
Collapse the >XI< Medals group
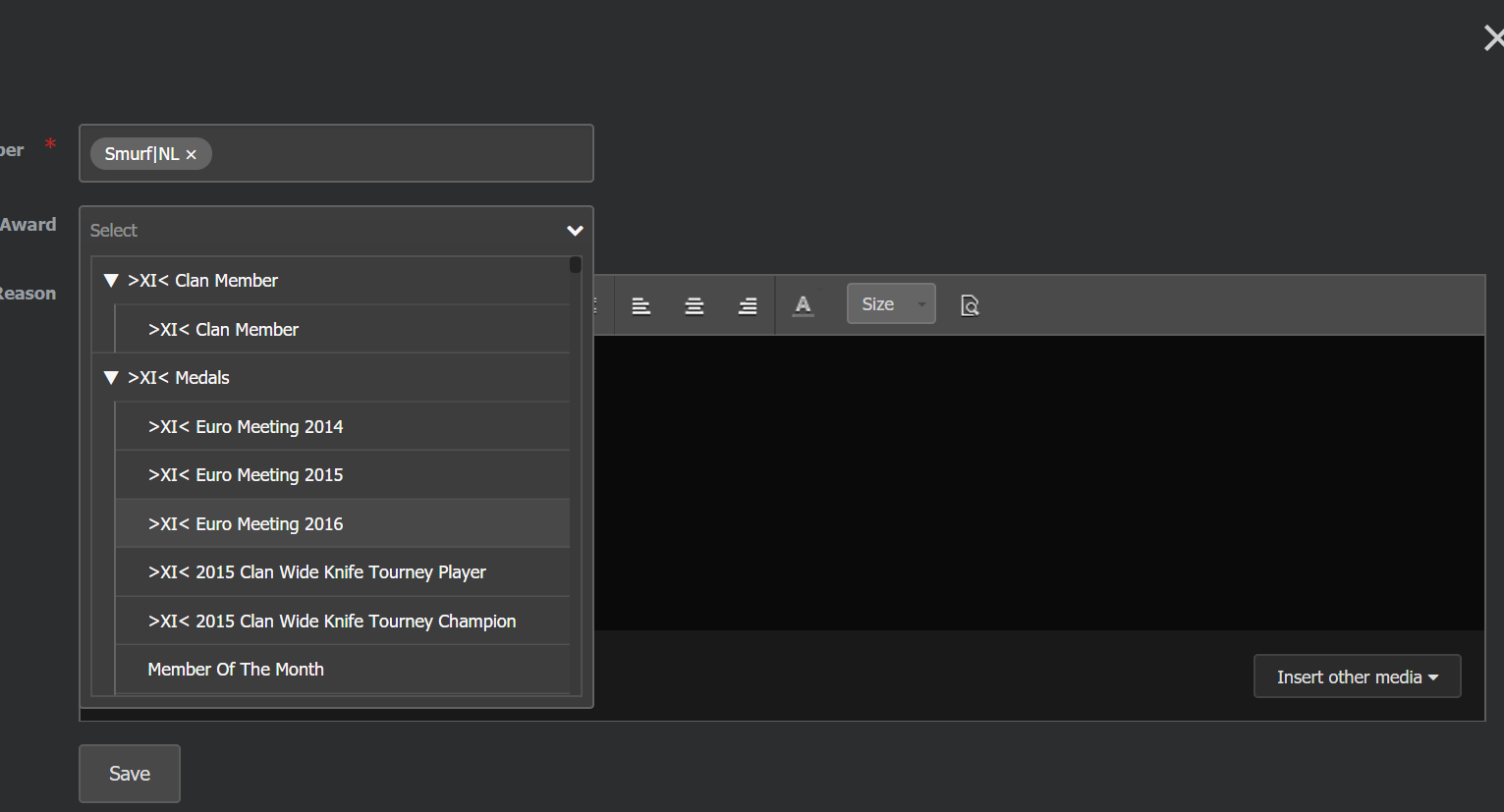tap(111, 378)
